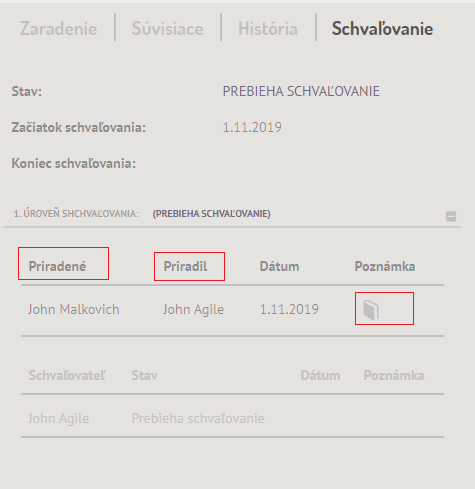This screenshot has width=475, height=489.
Task: Click the Prebieha schvaľovanie status of John Agile
Action: [198, 418]
